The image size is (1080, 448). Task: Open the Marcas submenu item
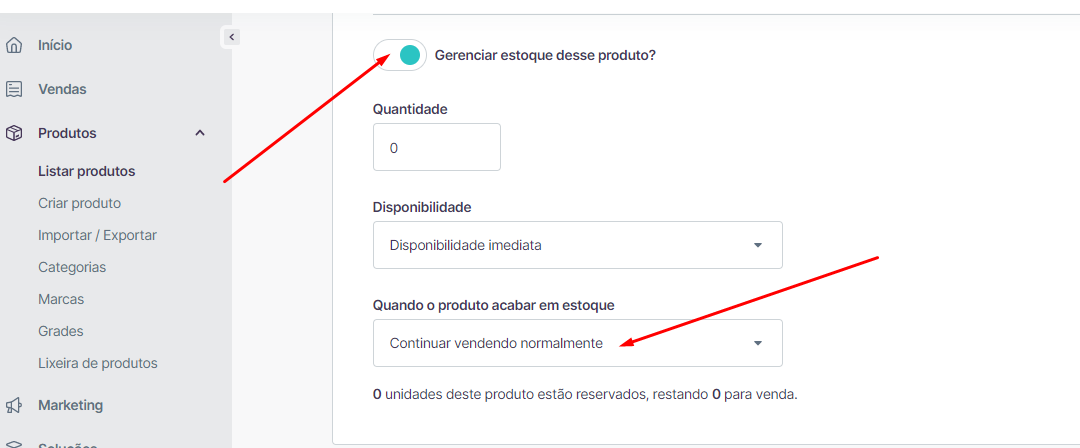pos(61,299)
